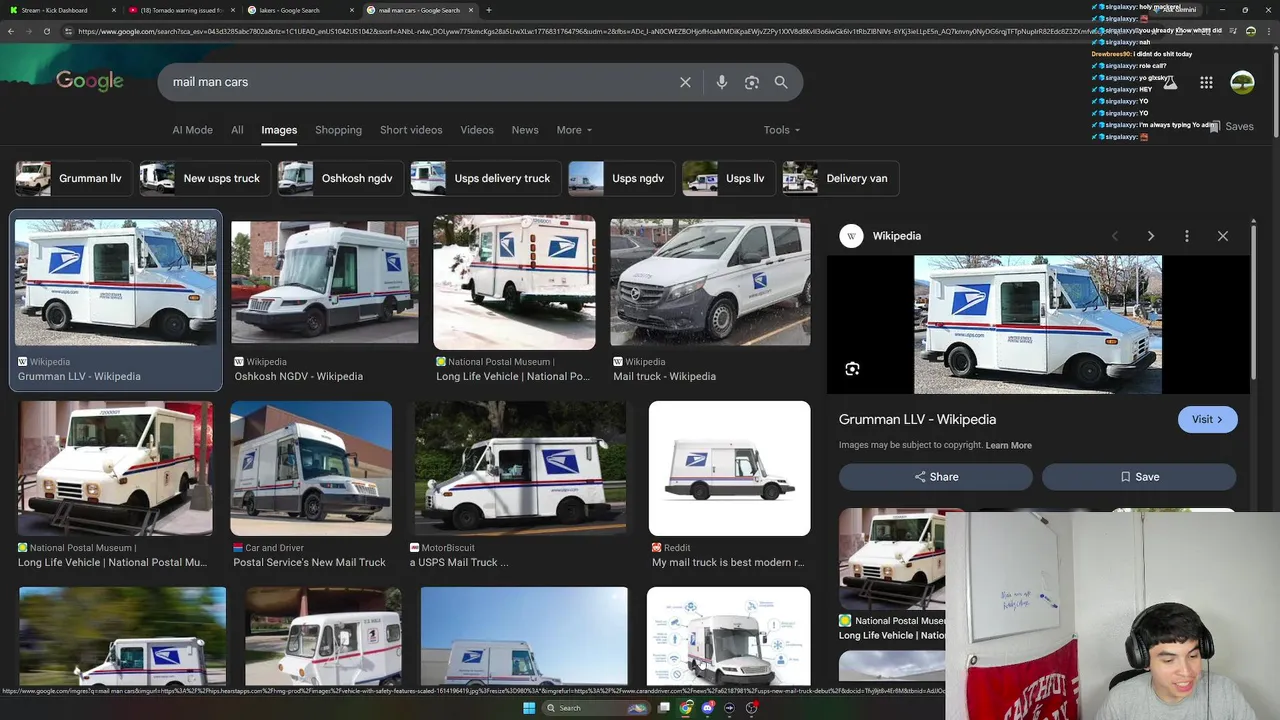Open Windows Start menu
This screenshot has width=1280, height=720.
coord(529,708)
